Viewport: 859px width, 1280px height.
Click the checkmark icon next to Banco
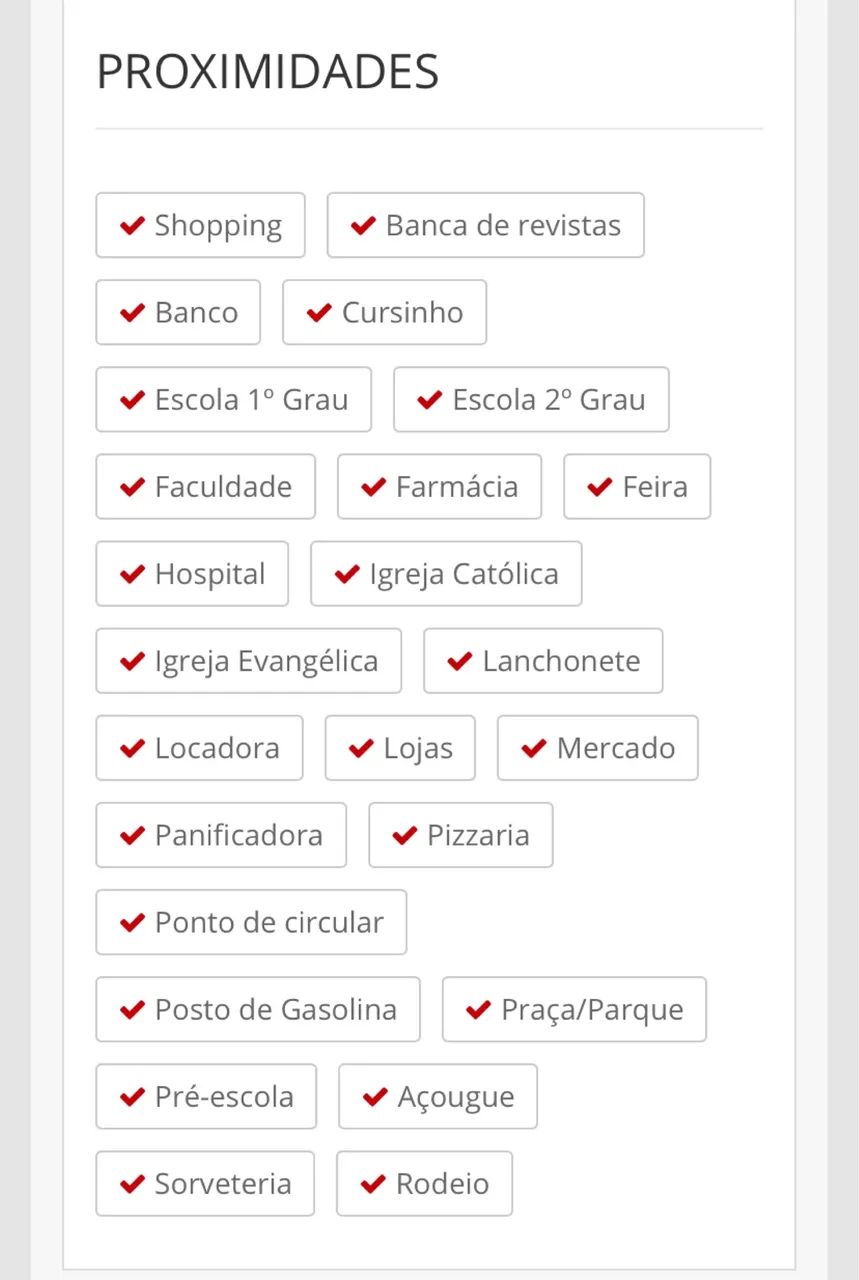click(x=132, y=312)
